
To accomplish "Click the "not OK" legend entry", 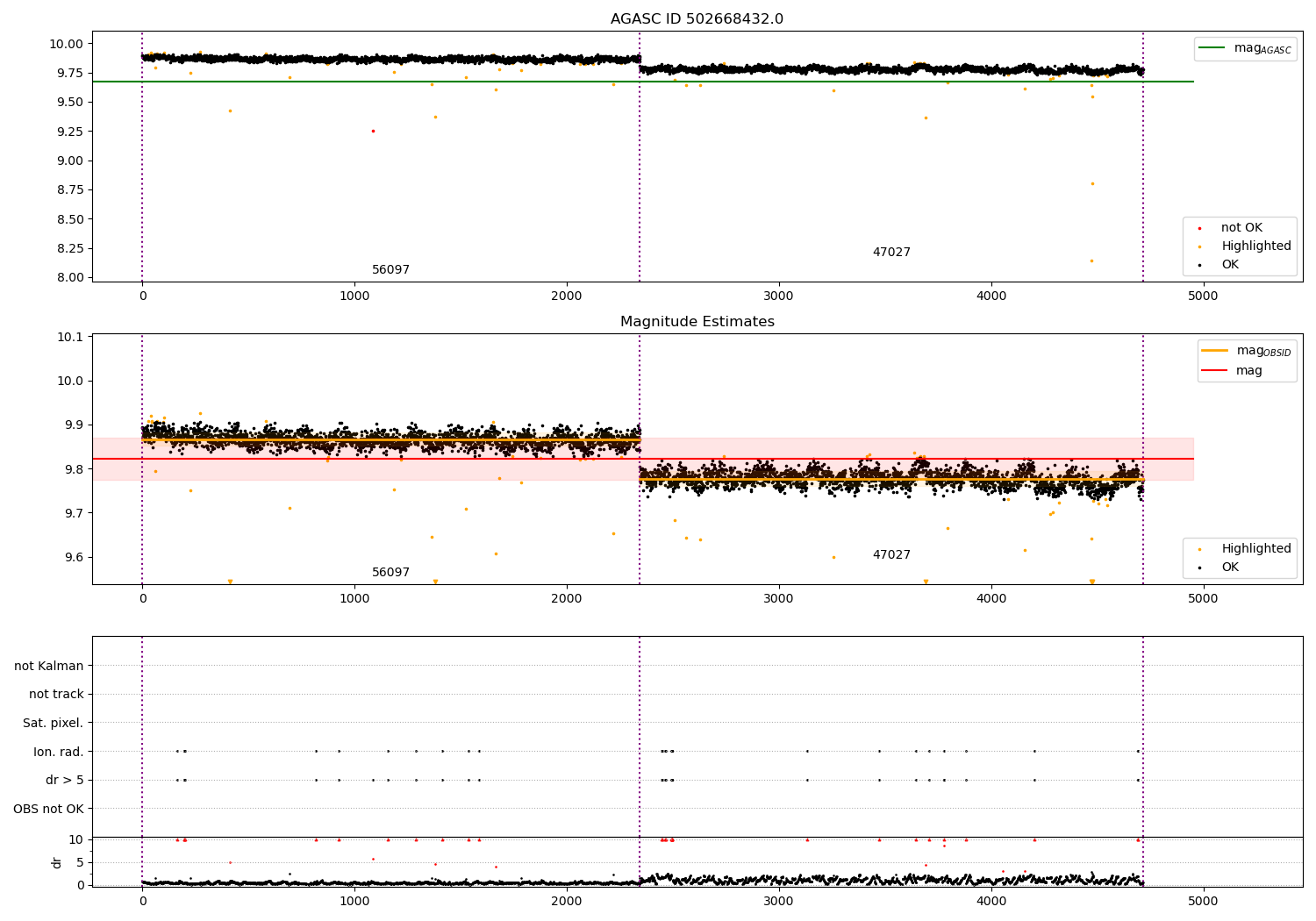I will (1241, 228).
